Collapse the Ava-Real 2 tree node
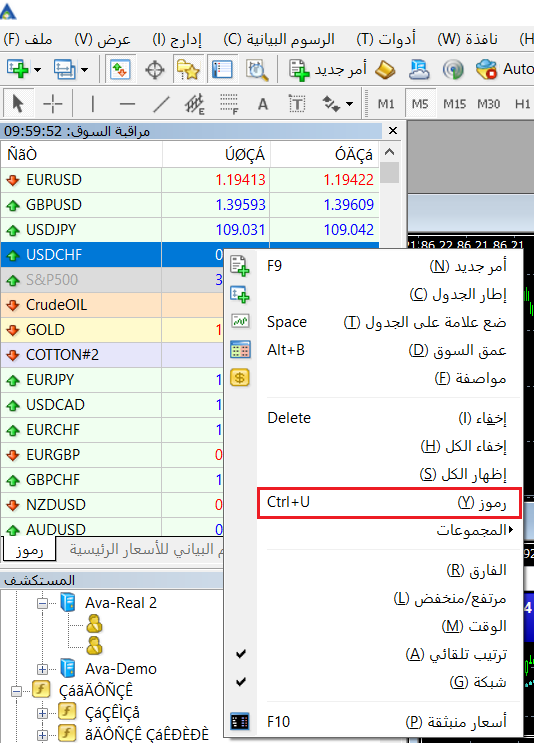 click(43, 603)
